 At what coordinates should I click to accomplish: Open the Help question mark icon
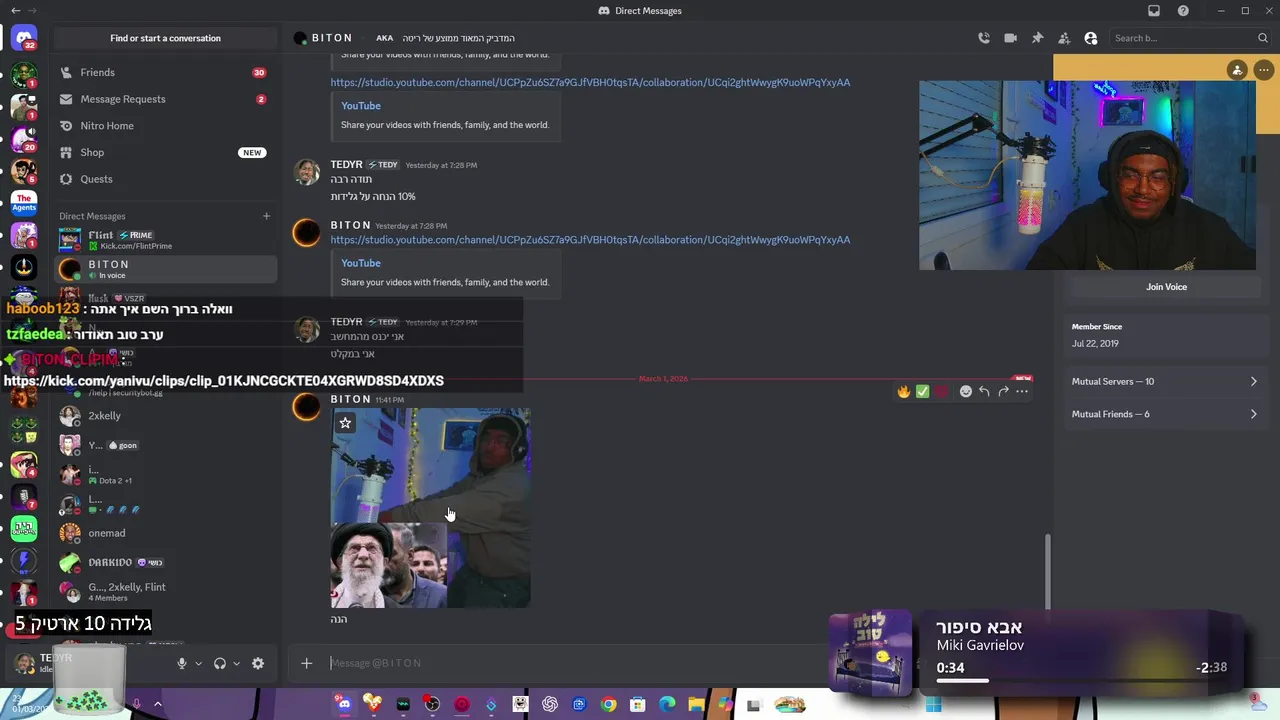[x=1184, y=11]
